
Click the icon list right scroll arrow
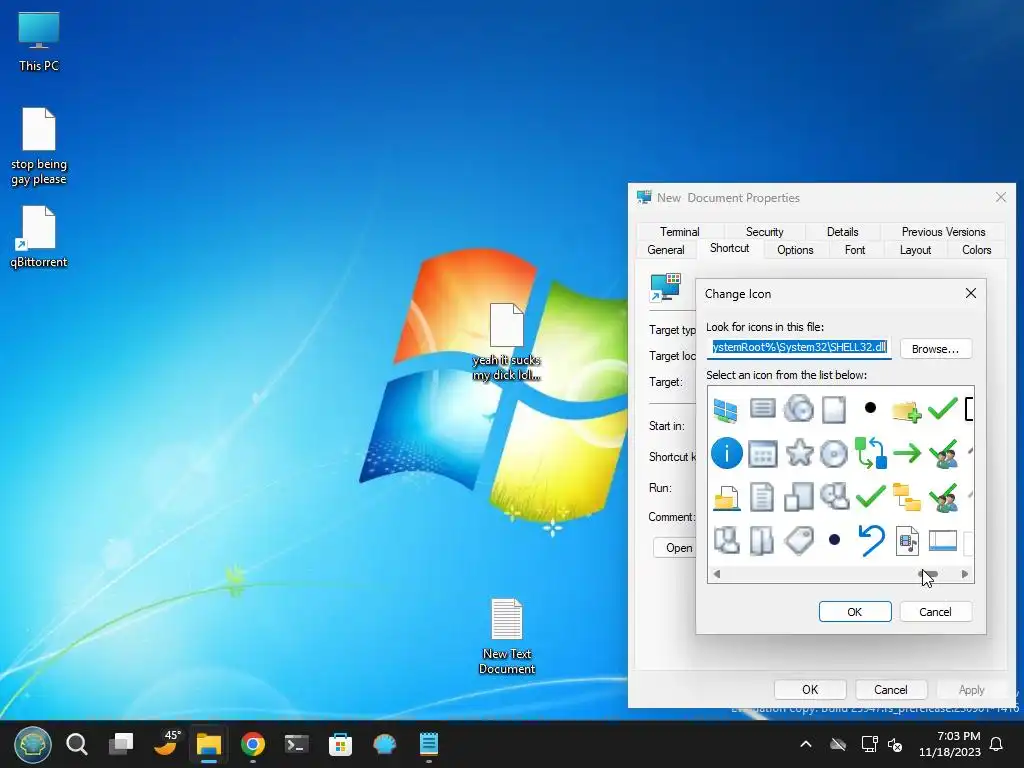(x=965, y=574)
